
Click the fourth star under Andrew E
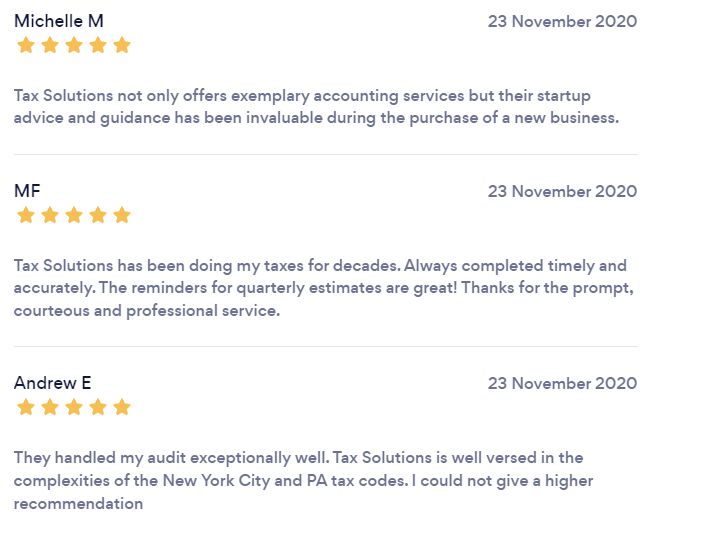[98, 407]
